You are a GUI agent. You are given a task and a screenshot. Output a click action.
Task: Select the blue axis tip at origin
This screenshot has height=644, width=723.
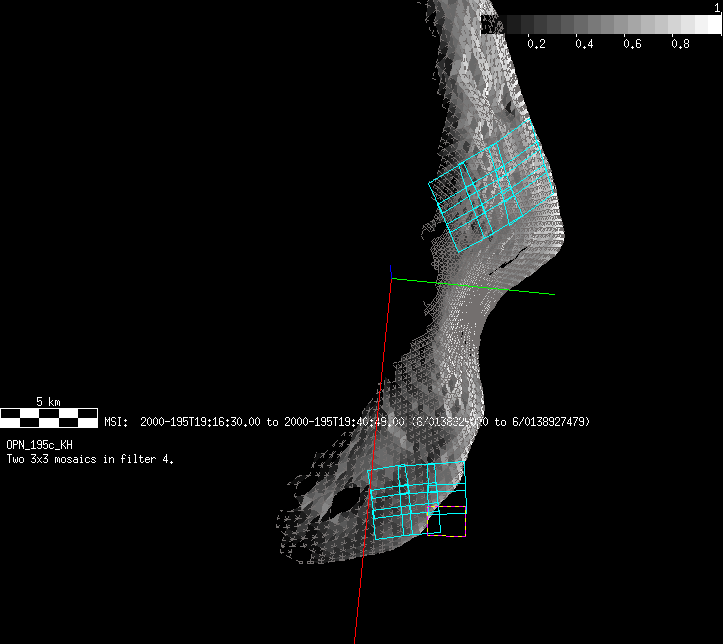389,270
